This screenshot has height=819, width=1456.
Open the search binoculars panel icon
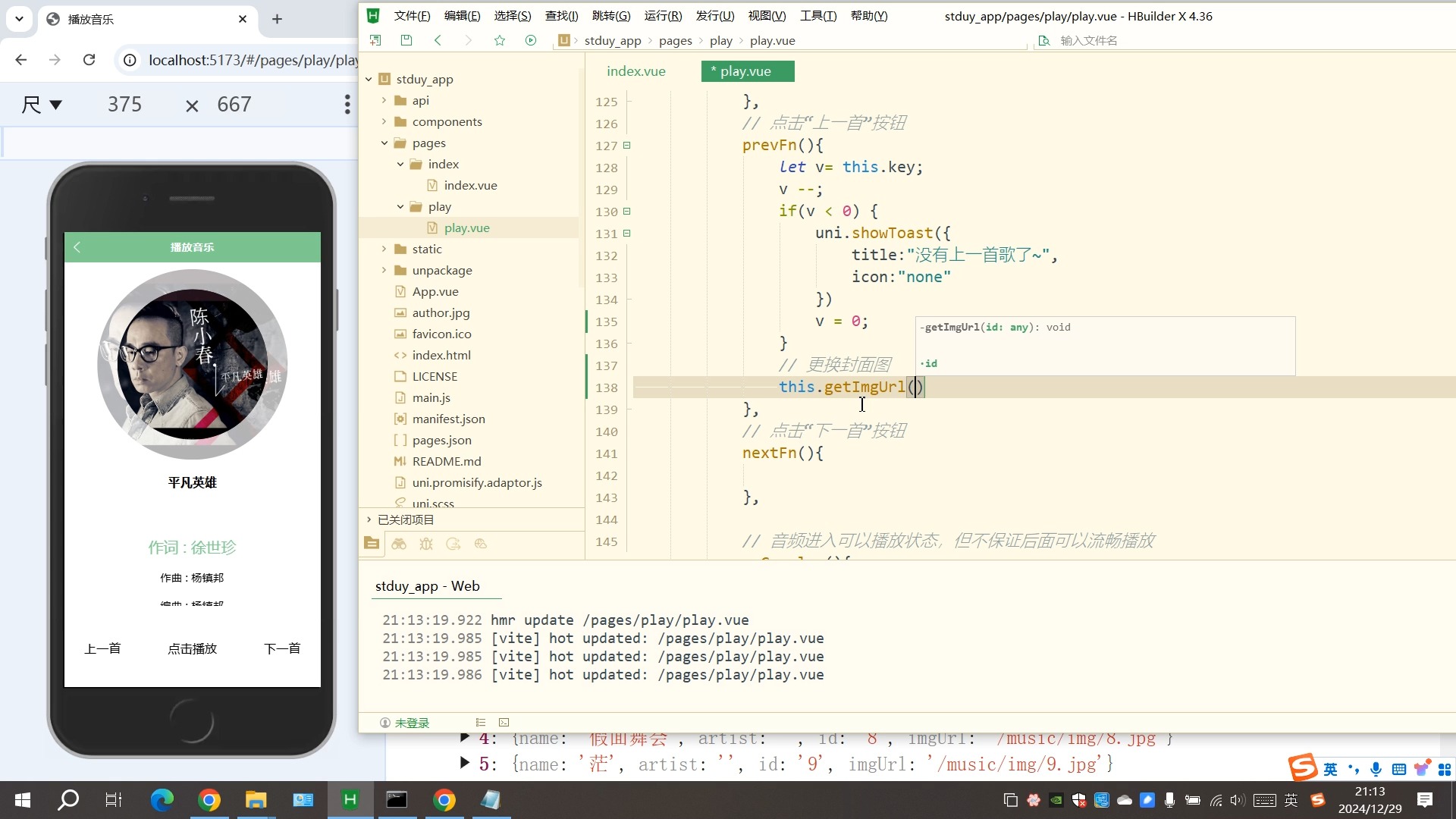pyautogui.click(x=399, y=544)
